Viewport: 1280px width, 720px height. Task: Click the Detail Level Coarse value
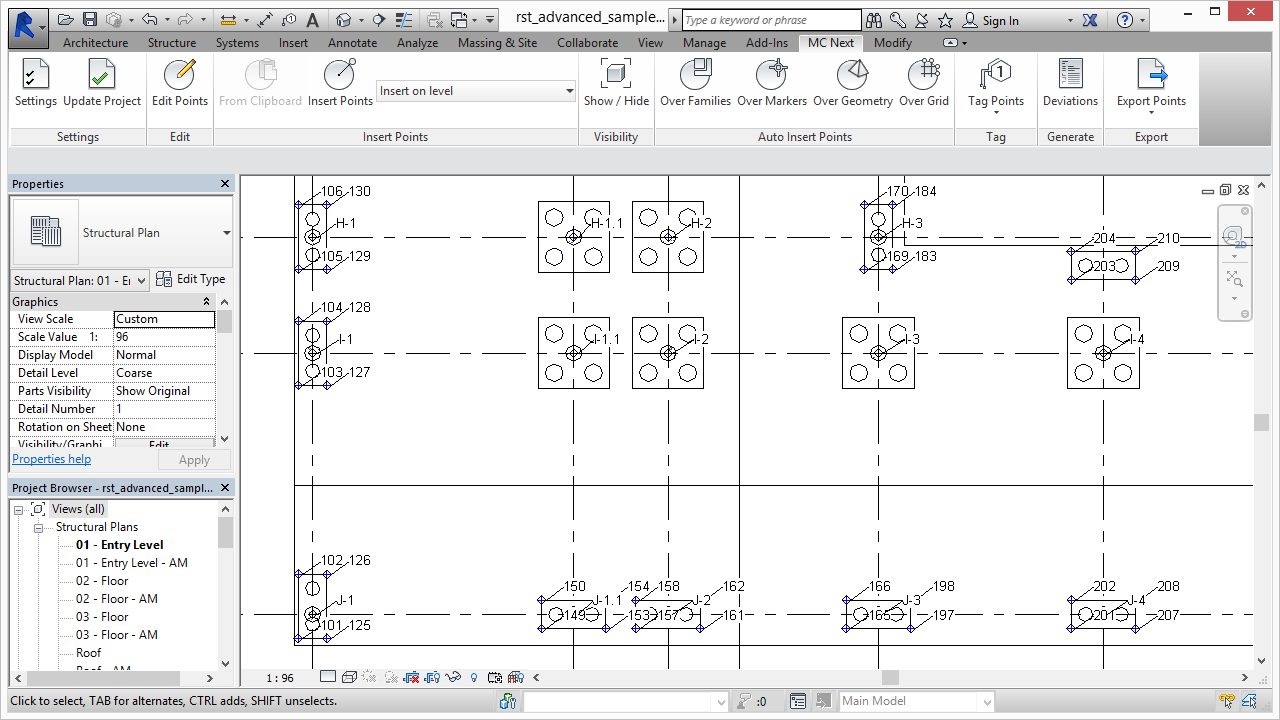pyautogui.click(x=164, y=373)
